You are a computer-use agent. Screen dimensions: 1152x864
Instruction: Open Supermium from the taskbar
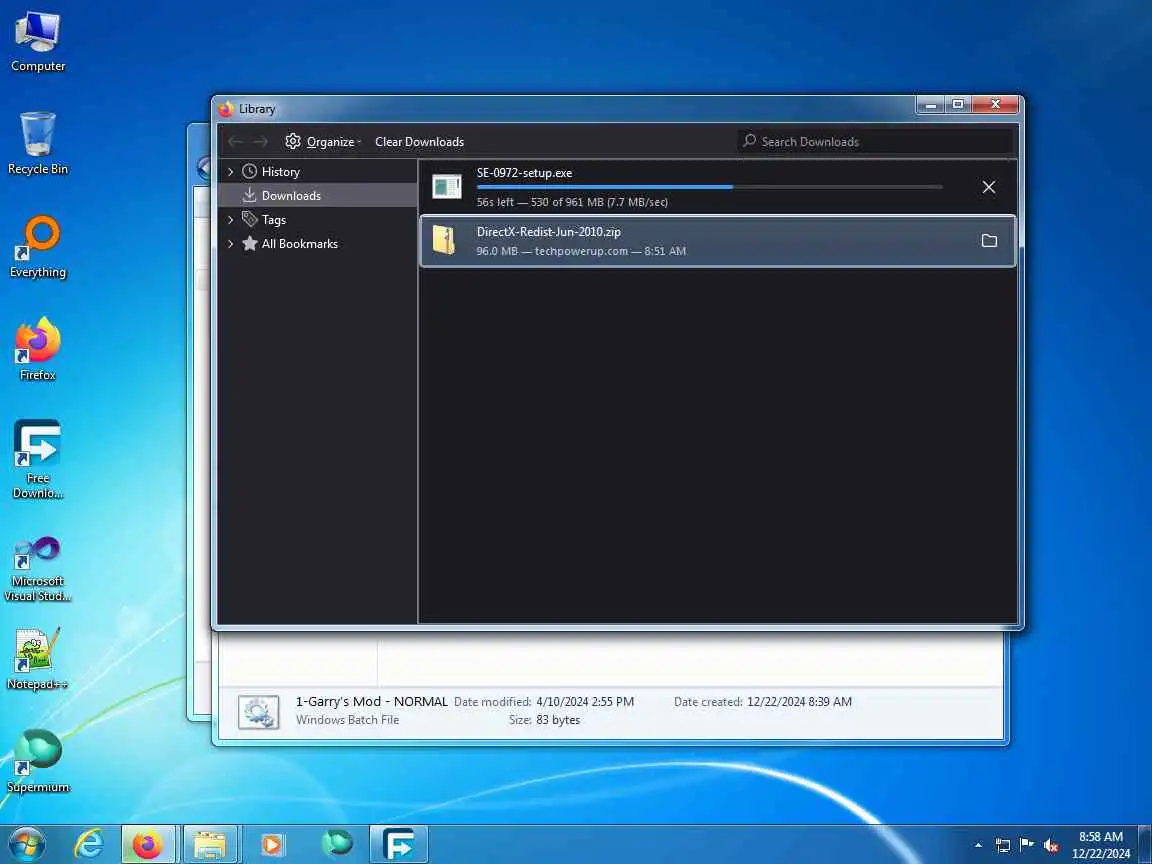336,844
